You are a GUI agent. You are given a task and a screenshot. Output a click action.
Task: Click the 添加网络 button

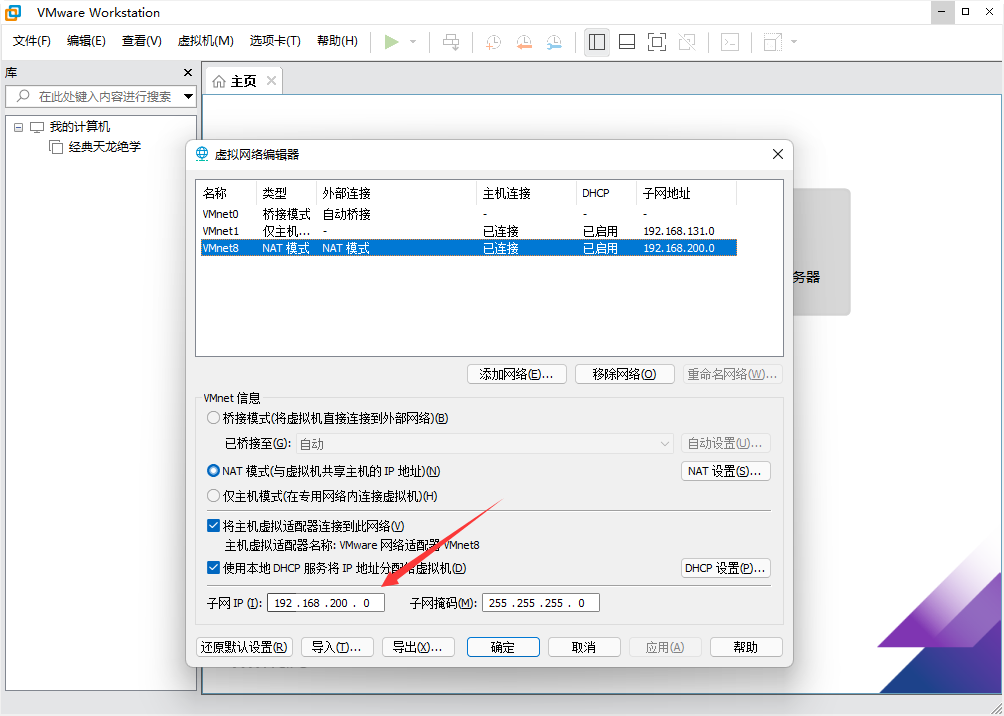tap(516, 374)
